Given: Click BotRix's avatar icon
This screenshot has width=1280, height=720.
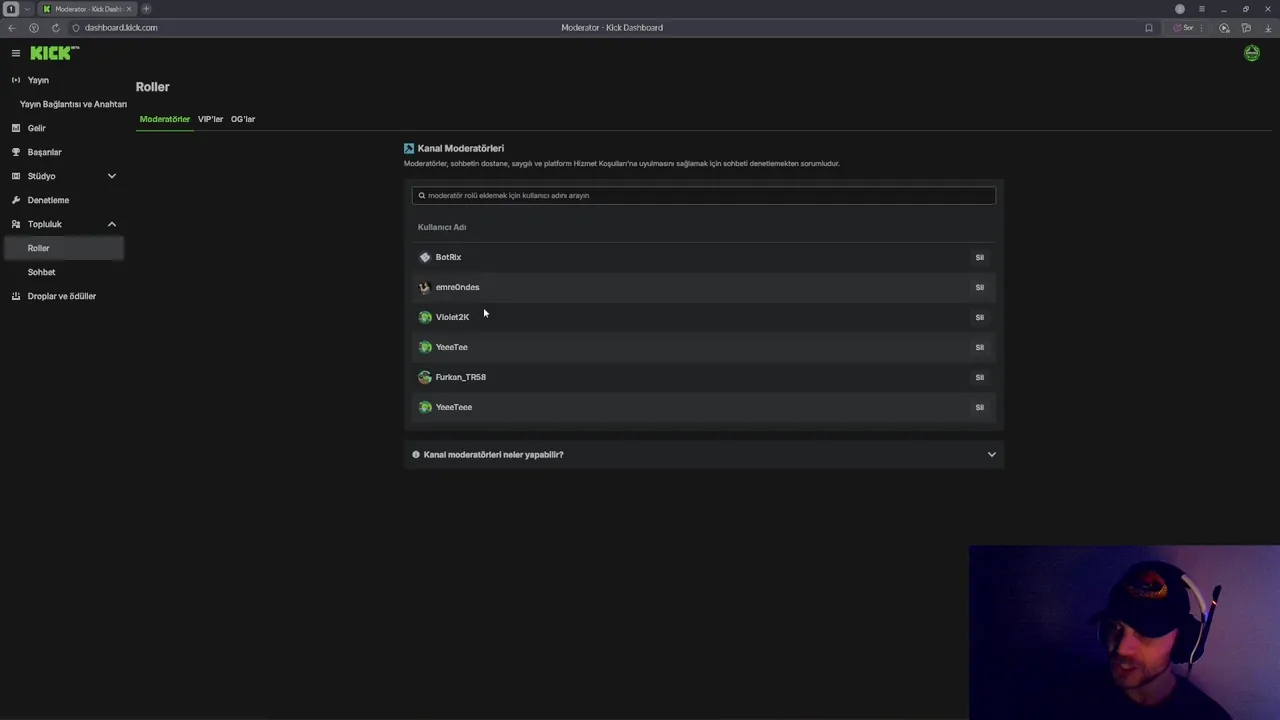Looking at the screenshot, I should 425,257.
